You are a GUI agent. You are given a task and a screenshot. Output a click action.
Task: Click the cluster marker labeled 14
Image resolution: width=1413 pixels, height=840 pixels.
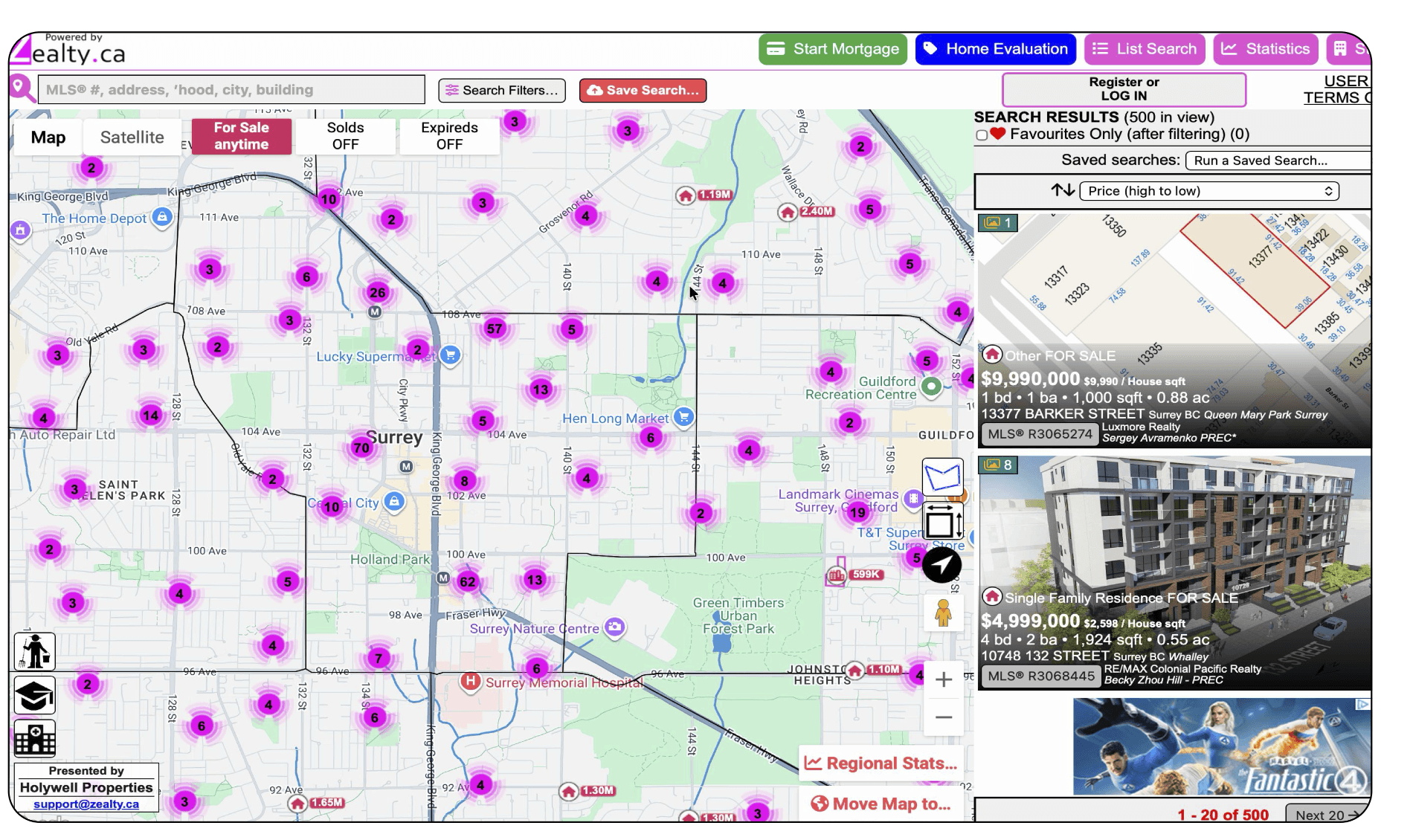[150, 416]
